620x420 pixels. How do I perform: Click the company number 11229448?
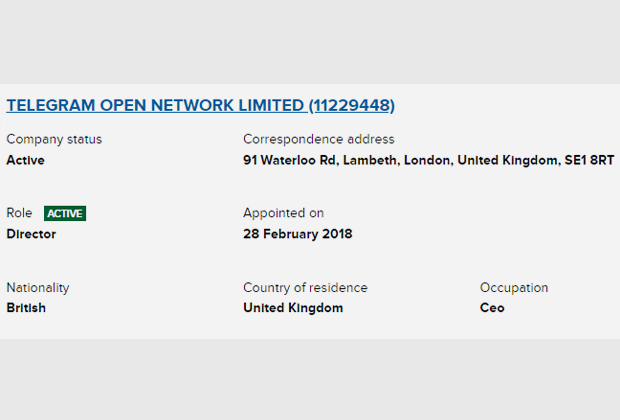[x=352, y=105]
